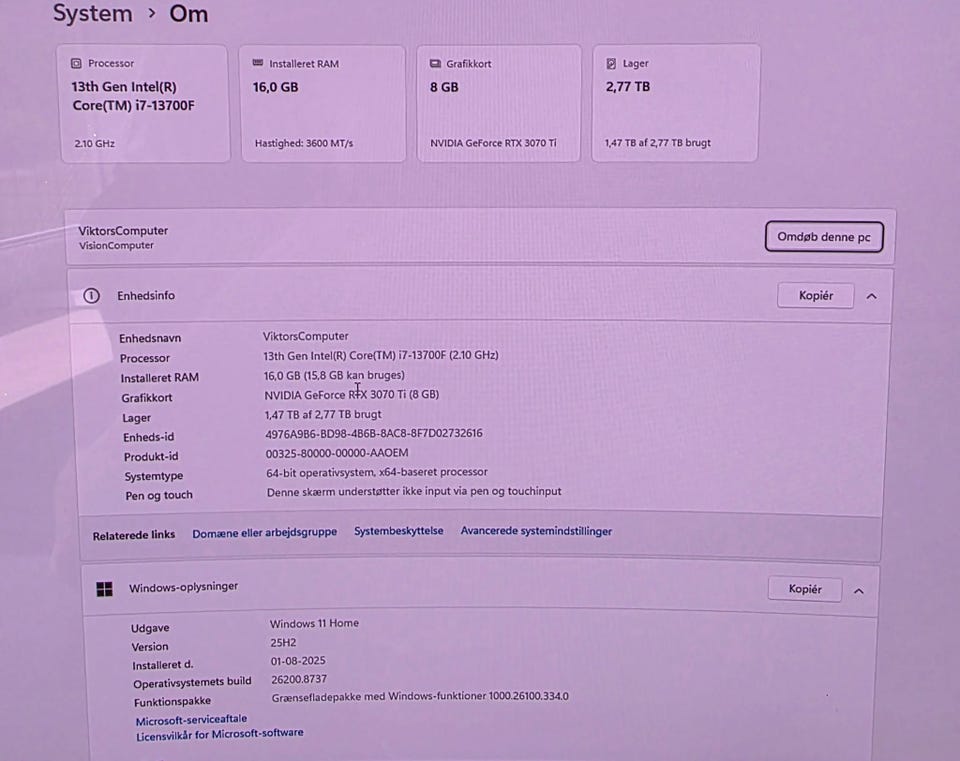
Task: Click the Lager storage icon
Action: point(611,64)
